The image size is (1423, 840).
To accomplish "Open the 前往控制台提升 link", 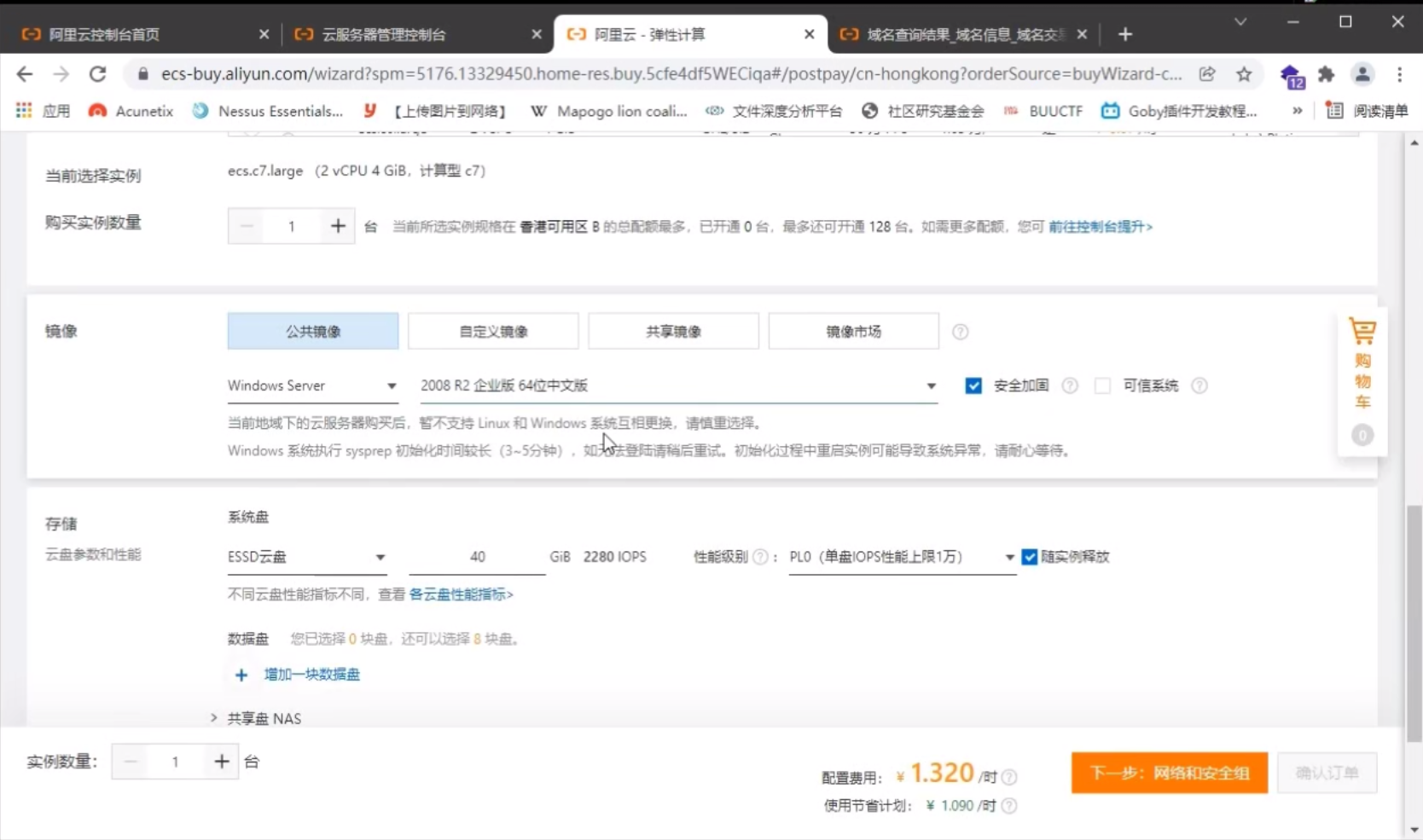I will (1101, 227).
